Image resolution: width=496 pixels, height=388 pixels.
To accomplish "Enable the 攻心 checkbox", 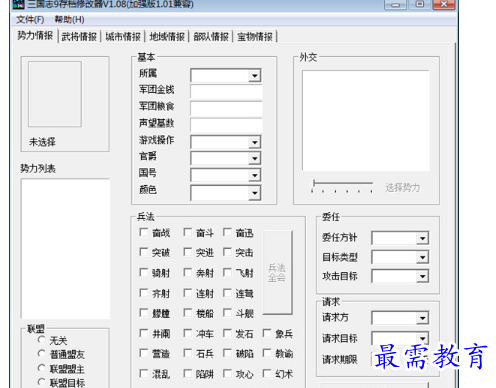I will tap(227, 373).
